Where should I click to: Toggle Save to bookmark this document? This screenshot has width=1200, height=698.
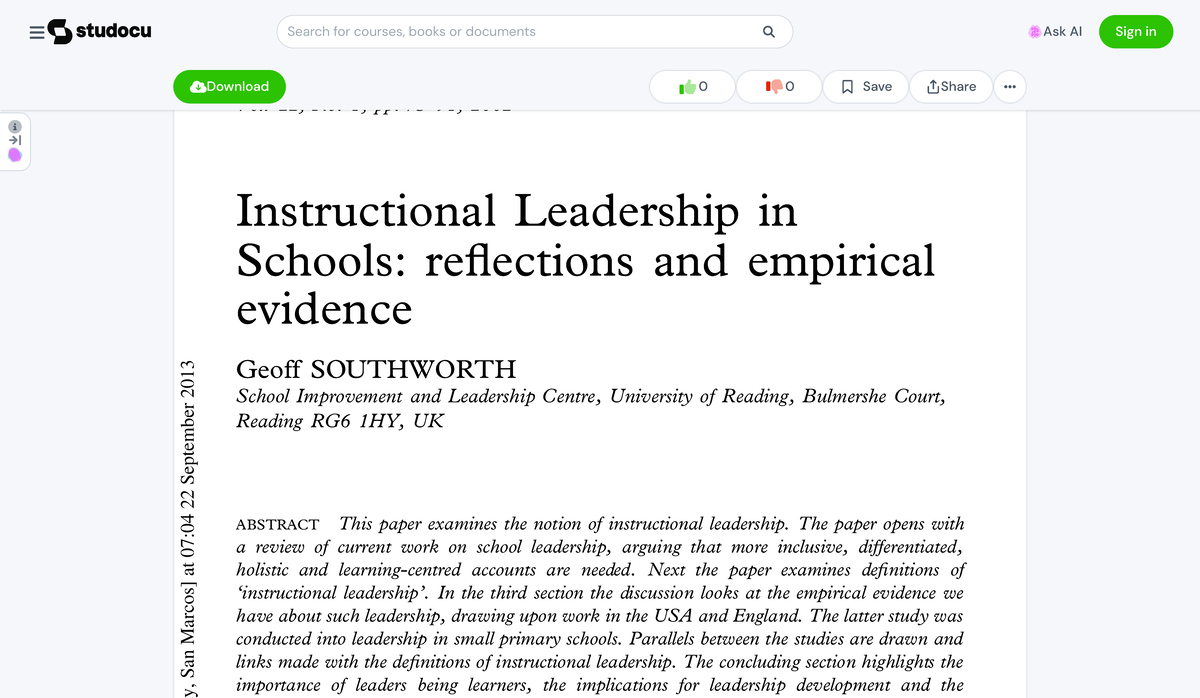[865, 87]
